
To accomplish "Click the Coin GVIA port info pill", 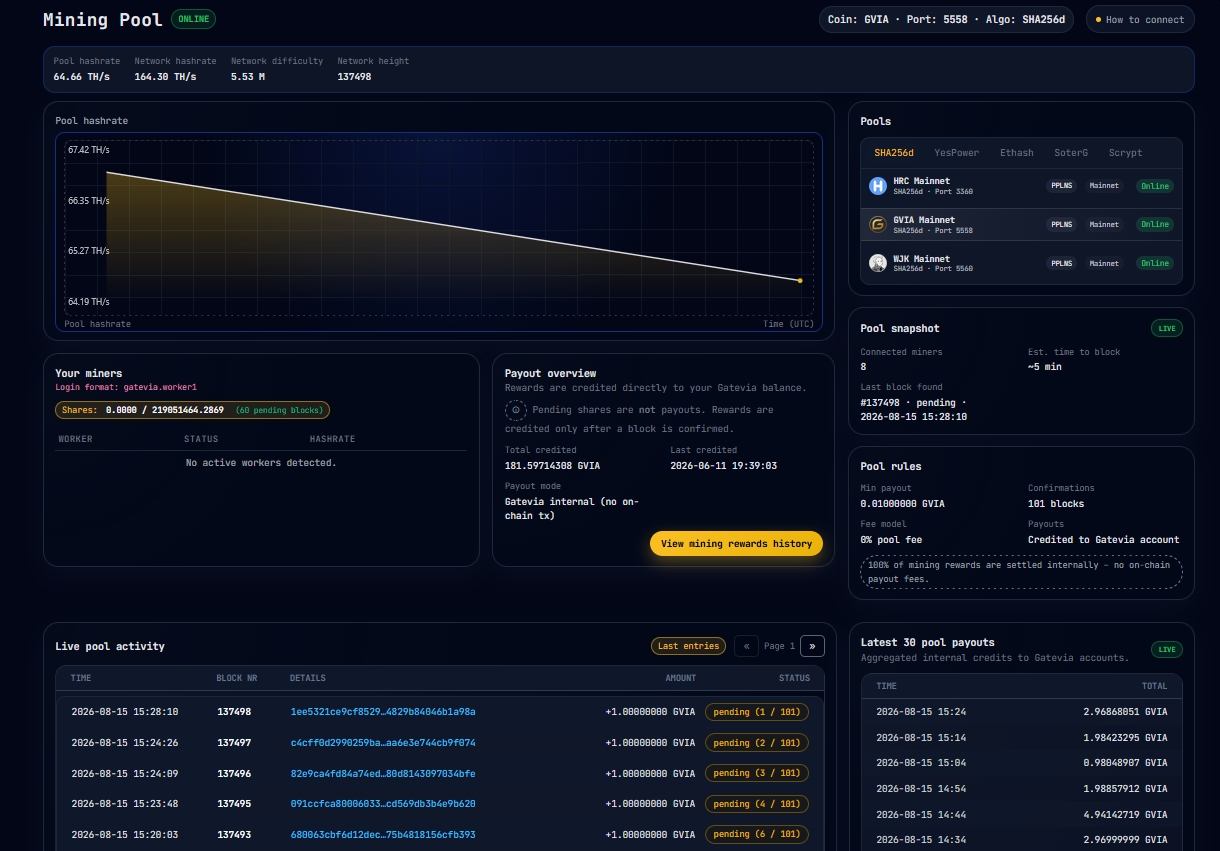I will pyautogui.click(x=947, y=19).
